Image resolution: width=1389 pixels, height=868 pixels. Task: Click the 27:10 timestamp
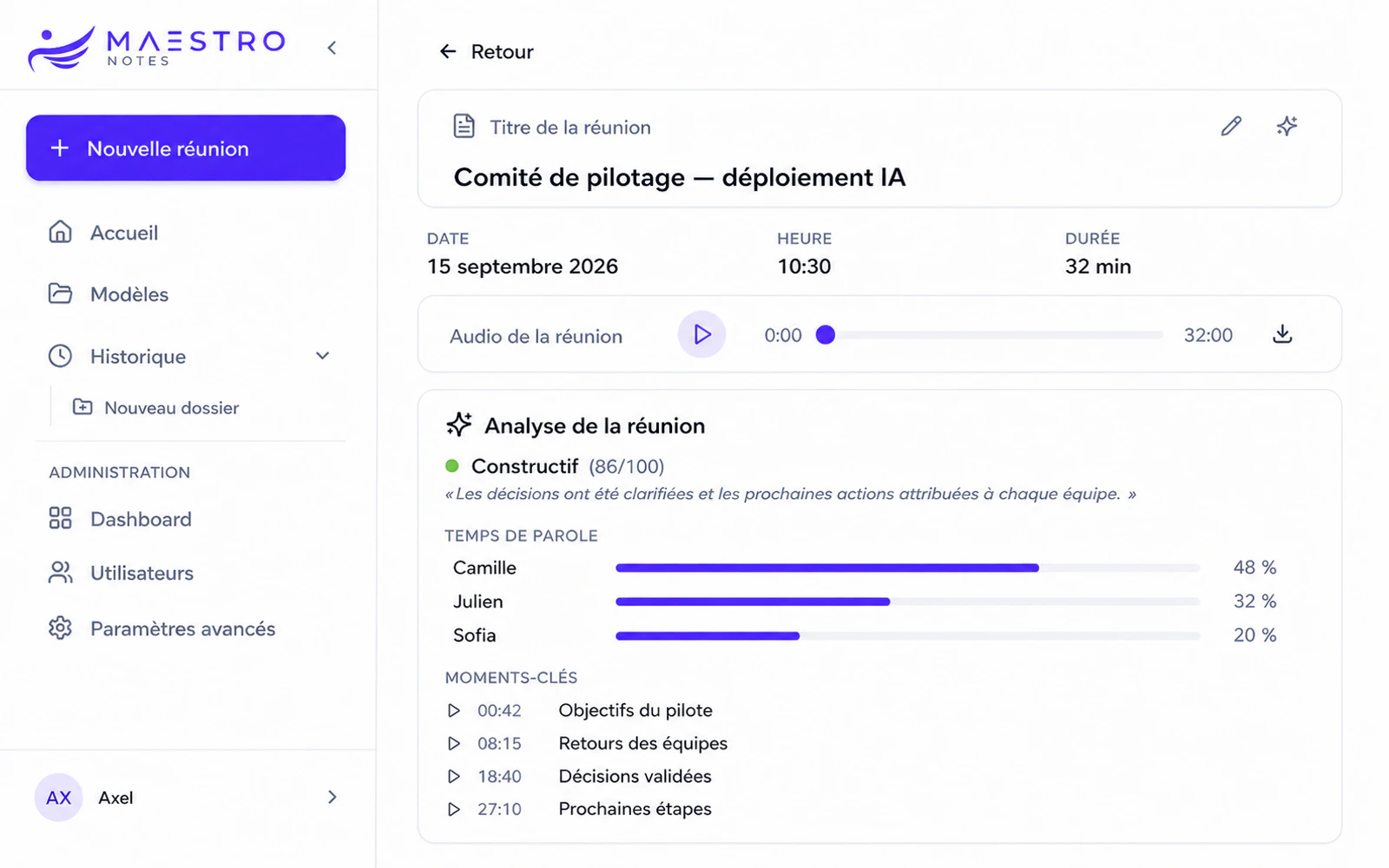coord(499,809)
